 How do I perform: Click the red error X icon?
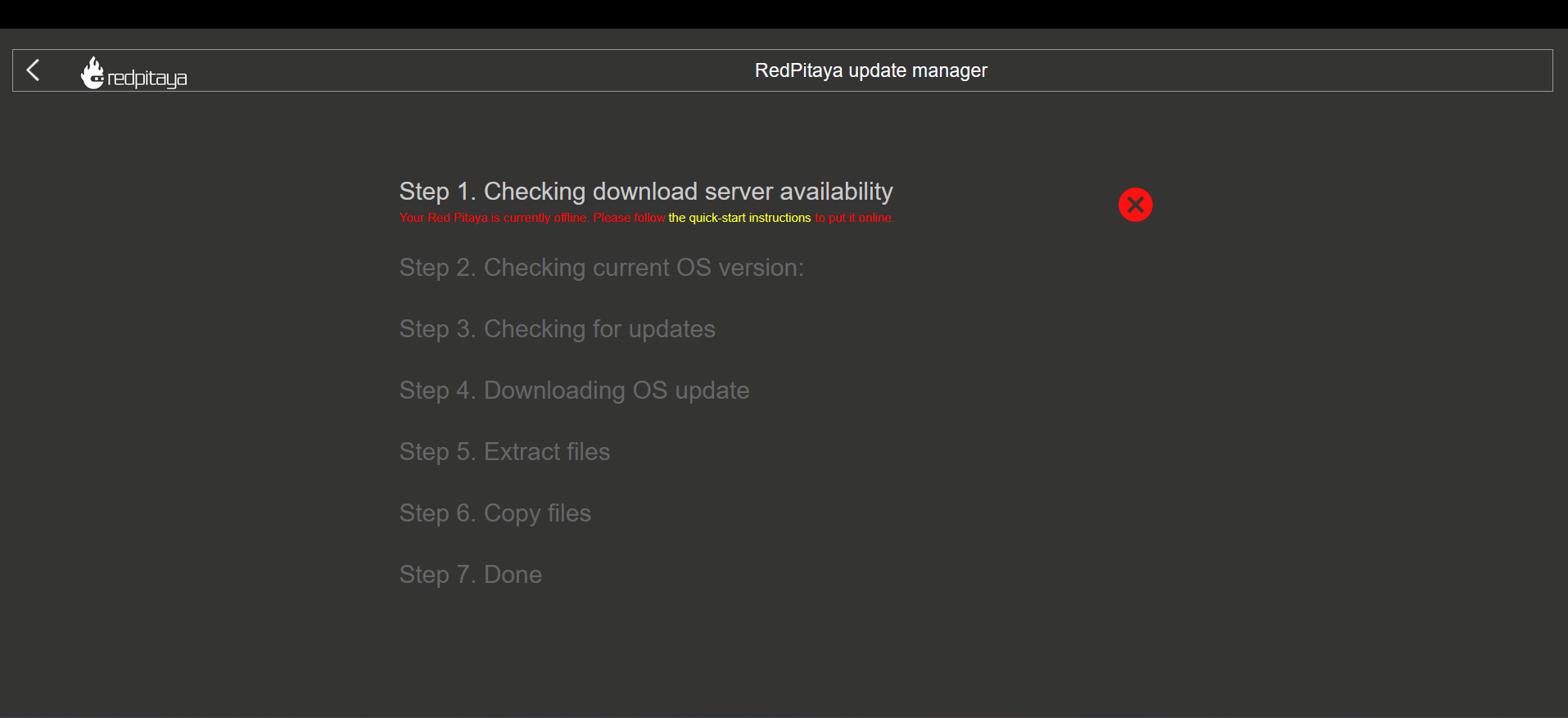(x=1136, y=205)
